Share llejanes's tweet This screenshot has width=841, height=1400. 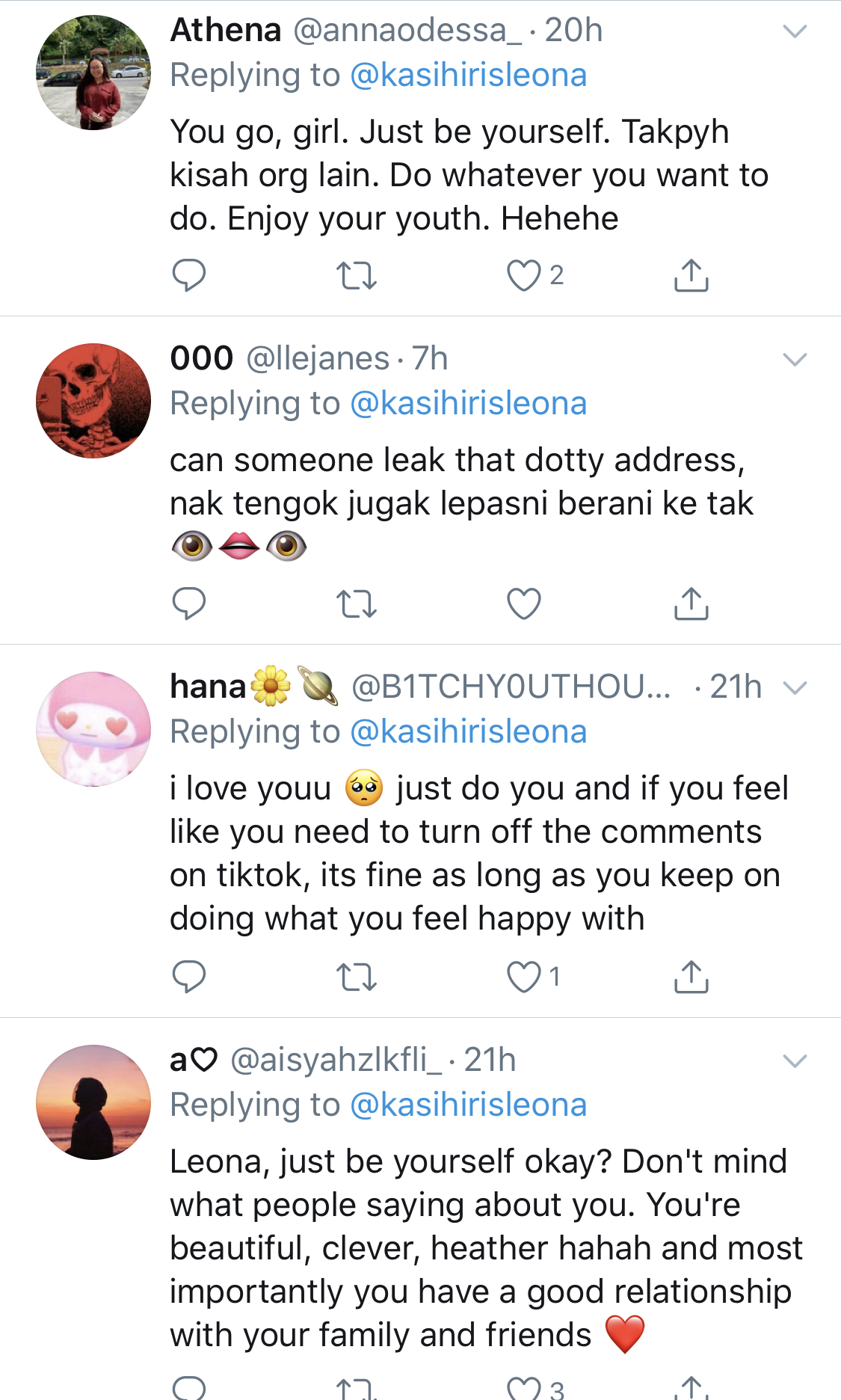point(691,604)
